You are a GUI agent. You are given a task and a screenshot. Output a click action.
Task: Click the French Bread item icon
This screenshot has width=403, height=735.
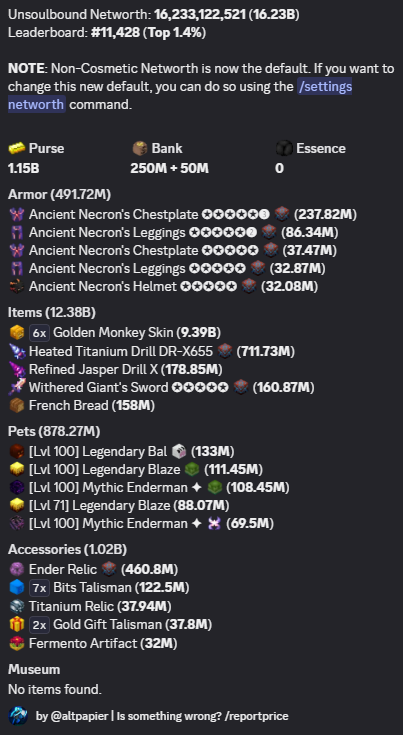click(x=17, y=405)
